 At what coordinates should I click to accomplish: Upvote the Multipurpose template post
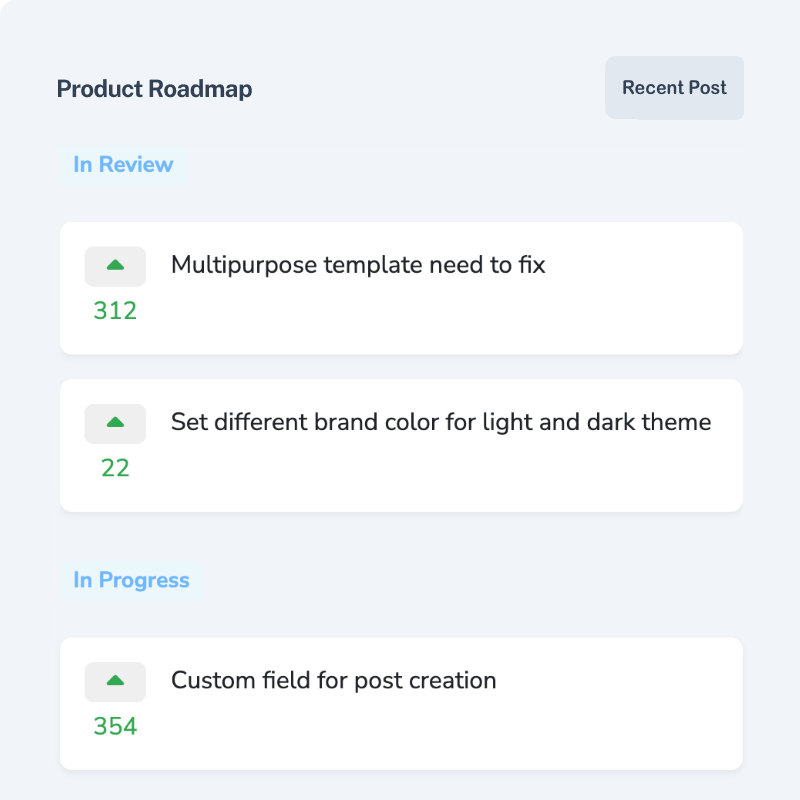pos(115,266)
